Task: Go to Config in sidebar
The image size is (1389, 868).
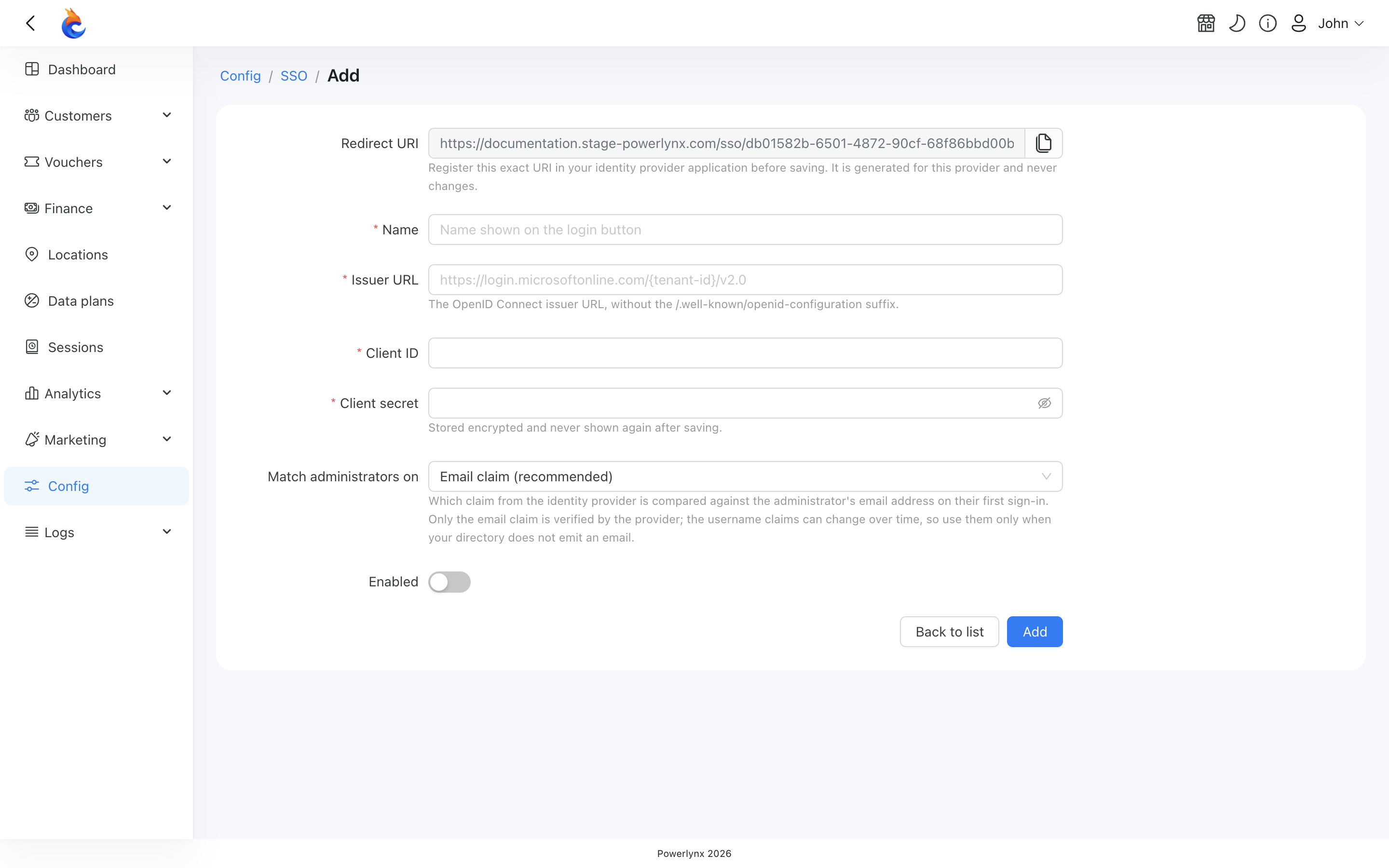Action: tap(96, 486)
